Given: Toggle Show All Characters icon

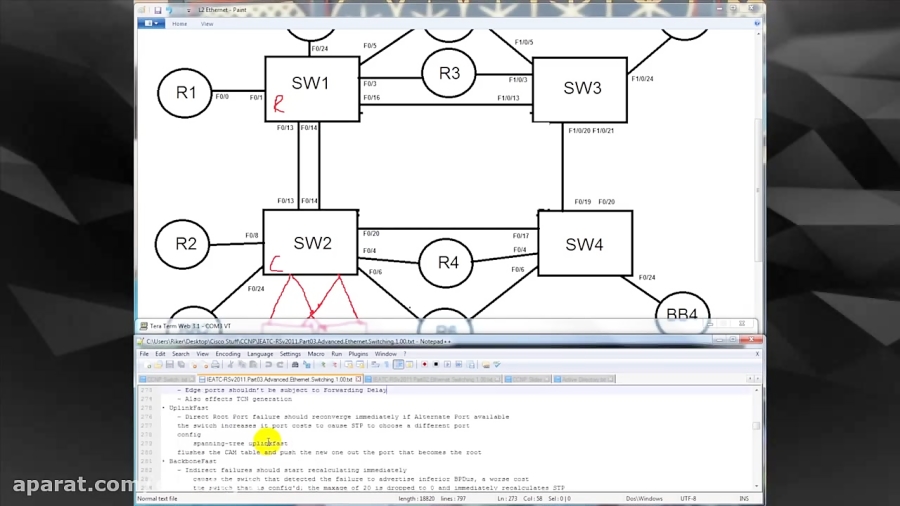Looking at the screenshot, I should click(x=387, y=365).
